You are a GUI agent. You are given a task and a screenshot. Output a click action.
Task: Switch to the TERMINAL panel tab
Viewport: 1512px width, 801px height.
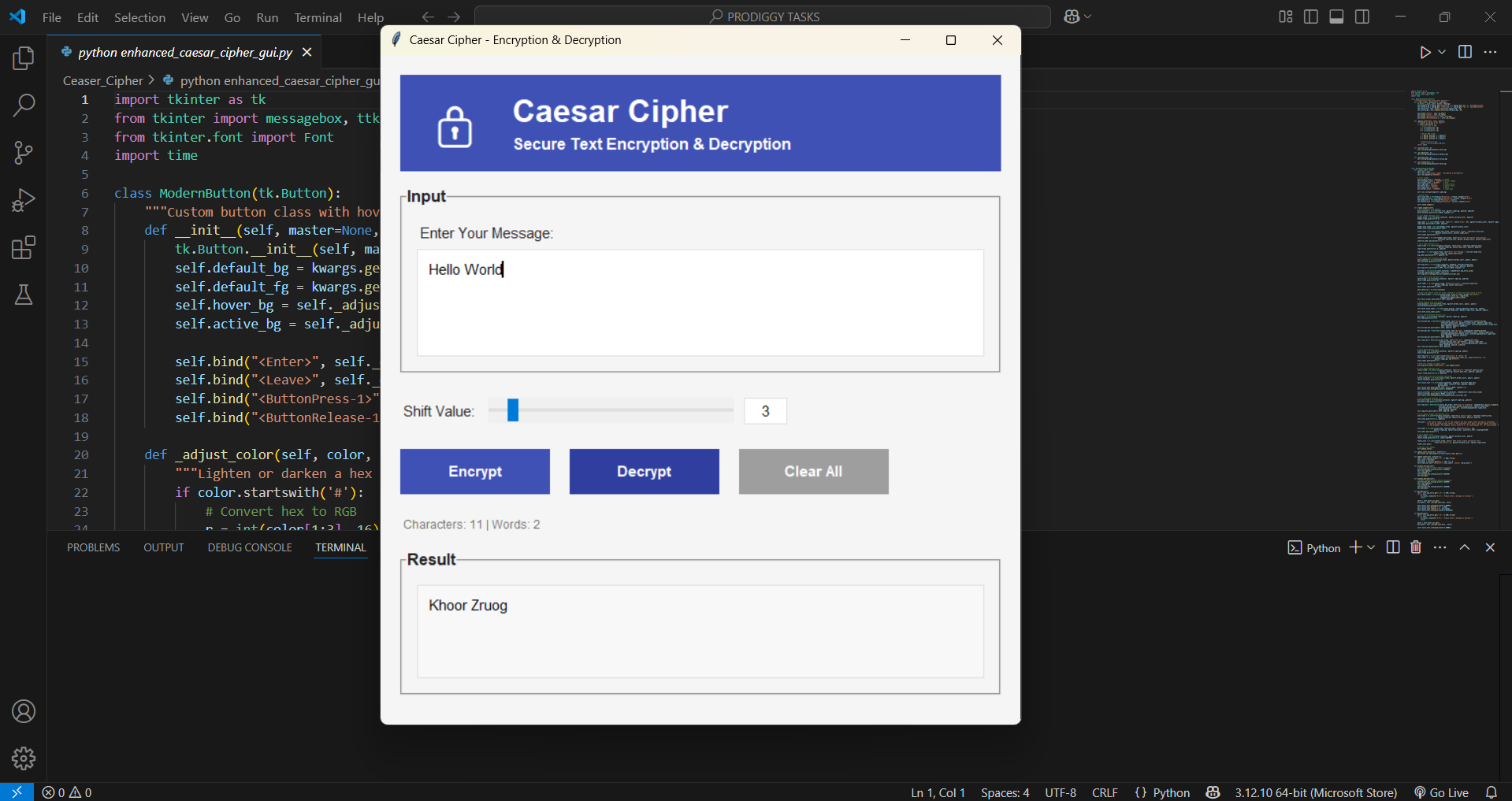point(341,547)
